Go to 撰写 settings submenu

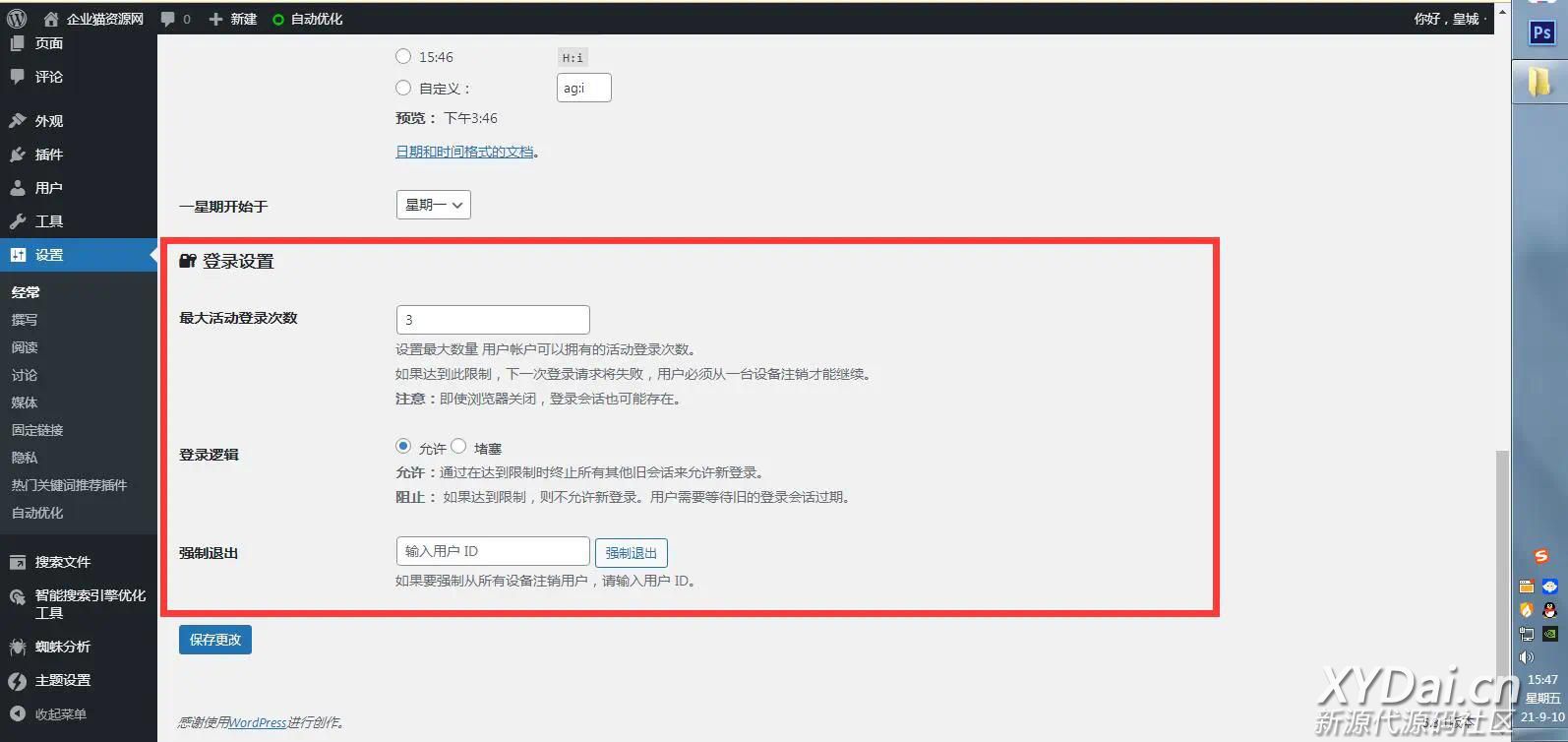25,320
